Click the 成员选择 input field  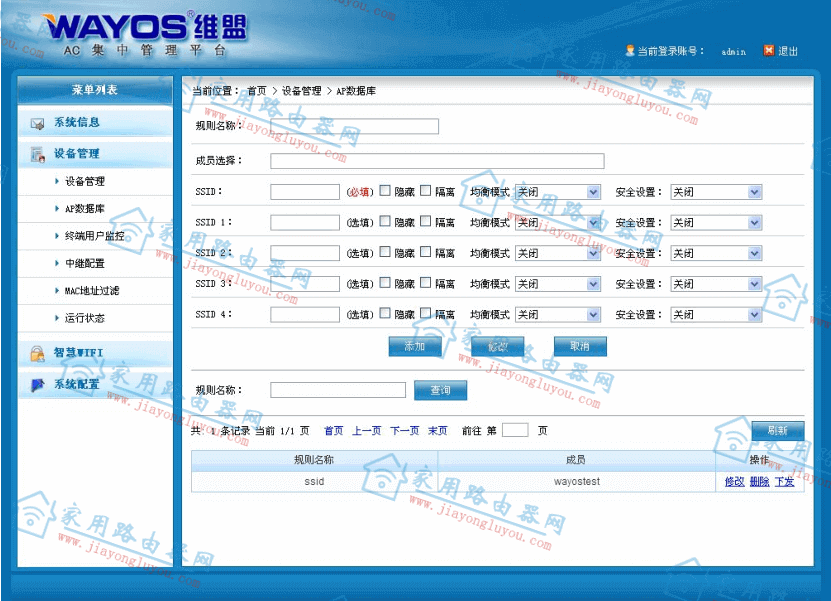(437, 161)
